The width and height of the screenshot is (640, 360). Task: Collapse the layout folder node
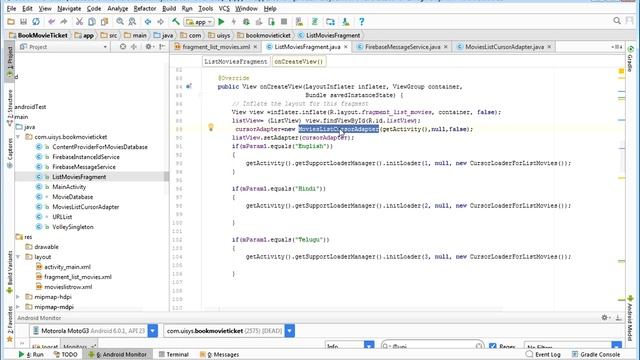coord(18,257)
